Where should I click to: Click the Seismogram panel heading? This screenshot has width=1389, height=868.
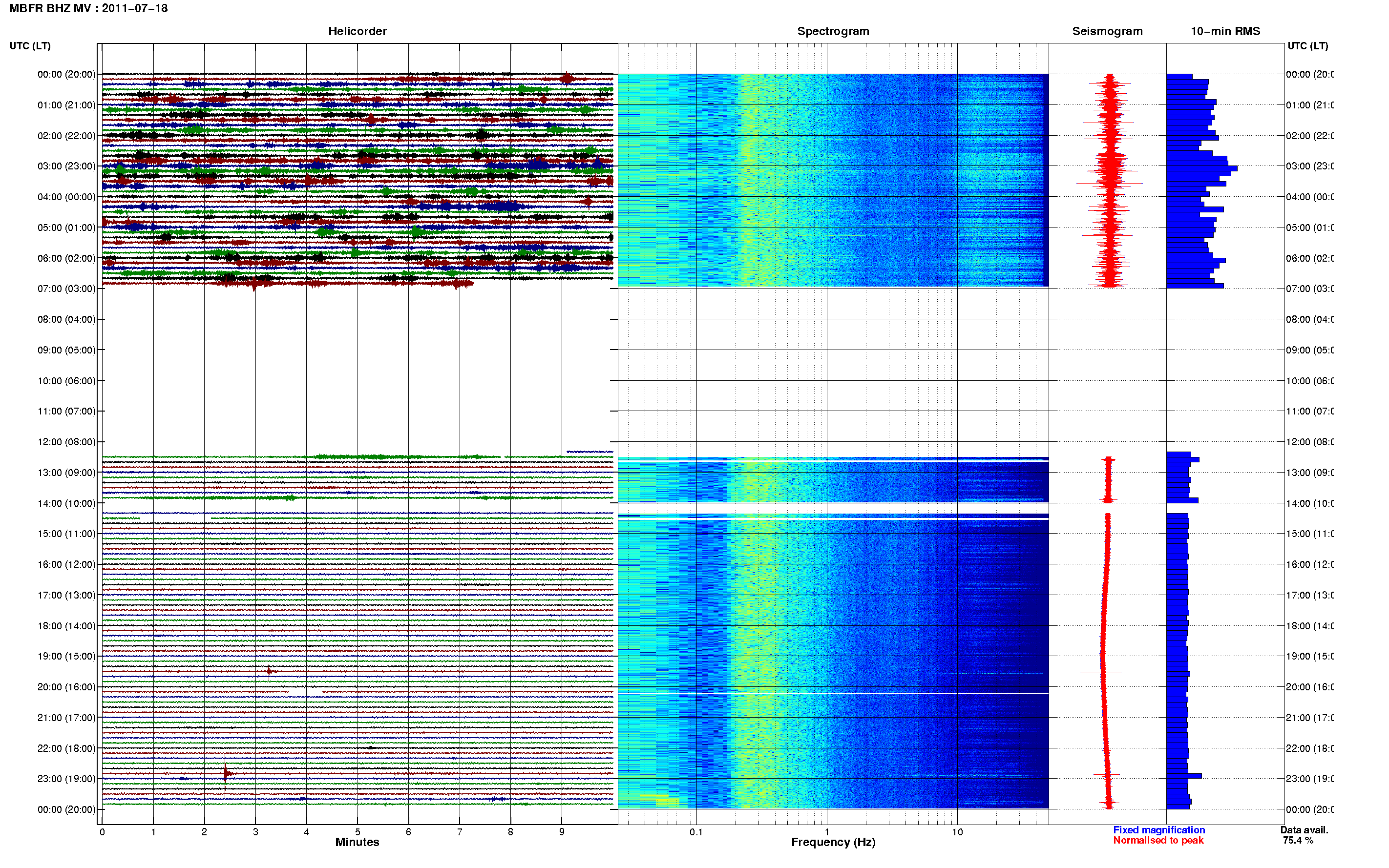click(x=1107, y=32)
